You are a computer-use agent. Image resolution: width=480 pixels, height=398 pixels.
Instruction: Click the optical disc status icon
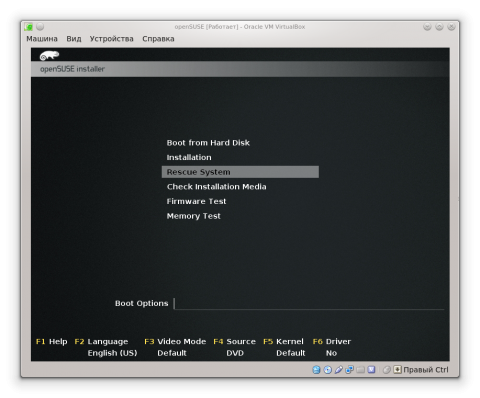[x=328, y=369]
